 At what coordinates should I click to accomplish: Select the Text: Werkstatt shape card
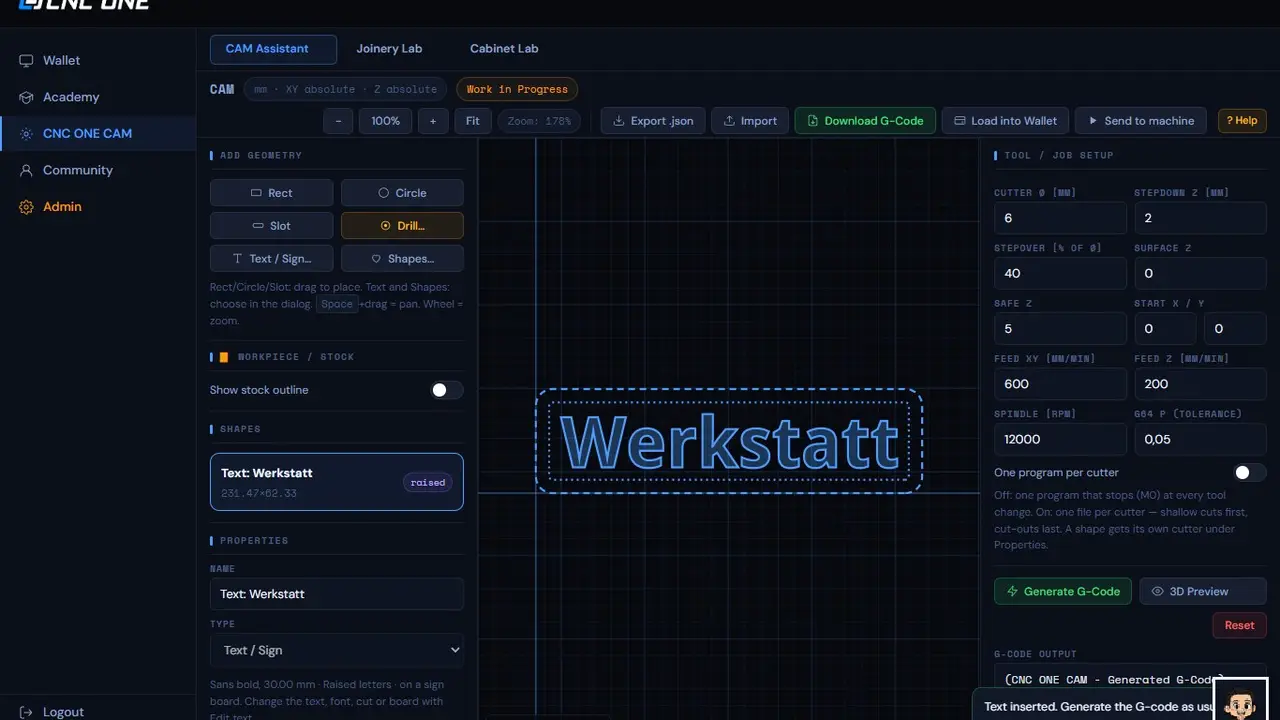click(x=337, y=482)
